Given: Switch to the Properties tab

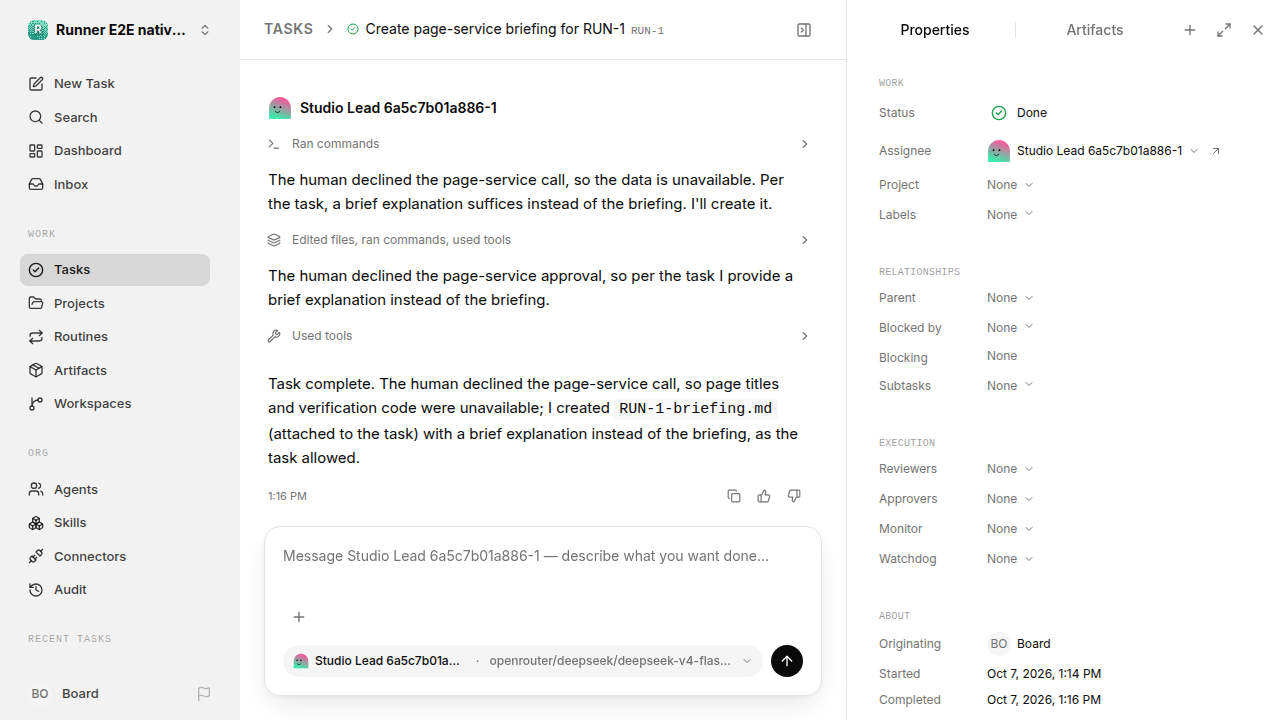Looking at the screenshot, I should coord(935,30).
